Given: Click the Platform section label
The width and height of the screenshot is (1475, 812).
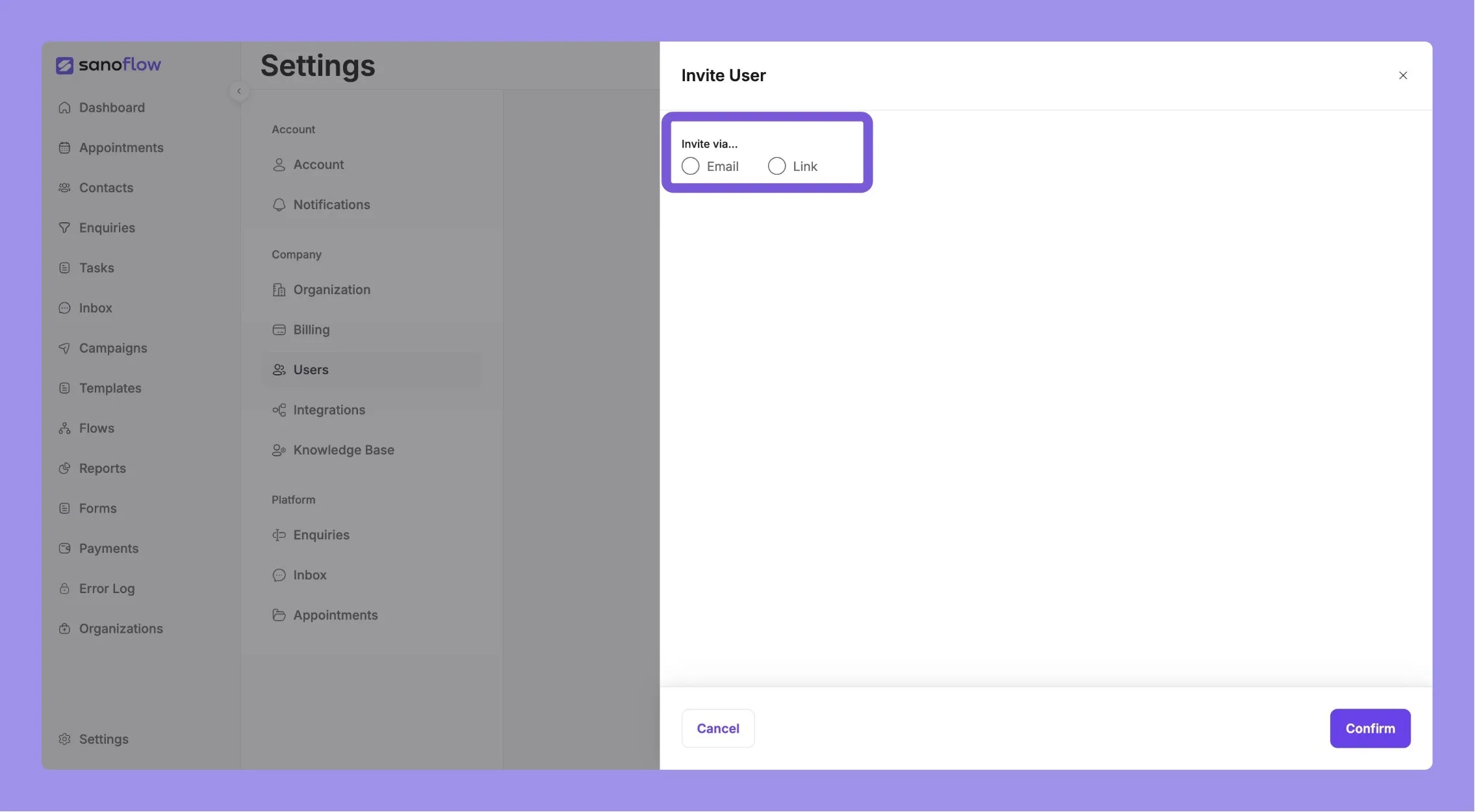Looking at the screenshot, I should [293, 500].
